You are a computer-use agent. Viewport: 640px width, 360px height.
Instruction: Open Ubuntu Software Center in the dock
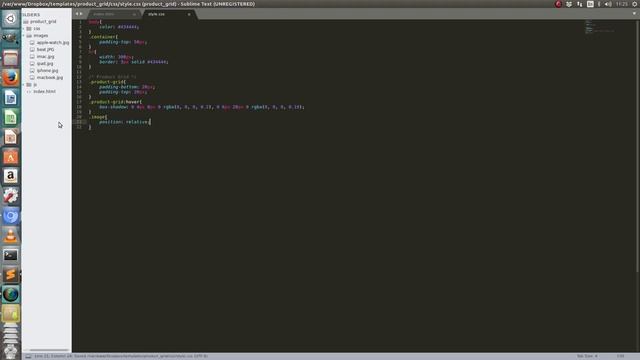pyautogui.click(x=11, y=157)
